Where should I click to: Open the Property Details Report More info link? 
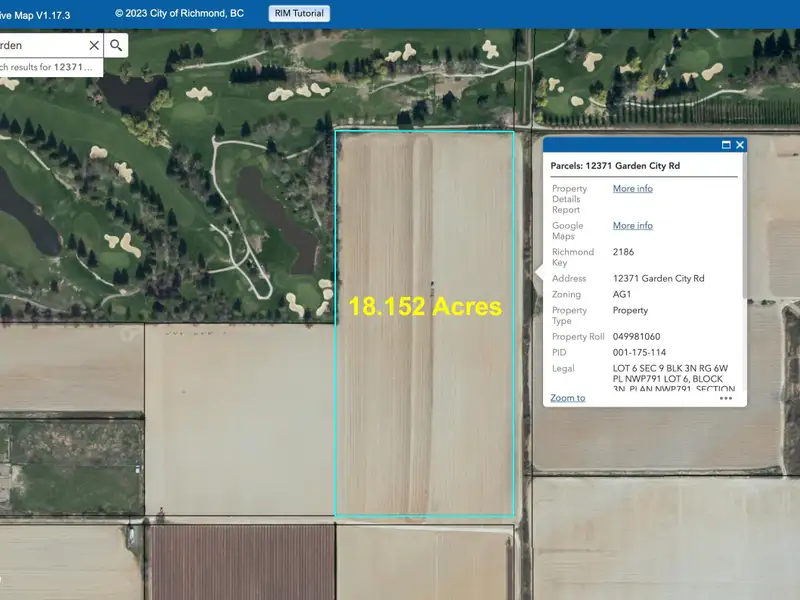[632, 189]
